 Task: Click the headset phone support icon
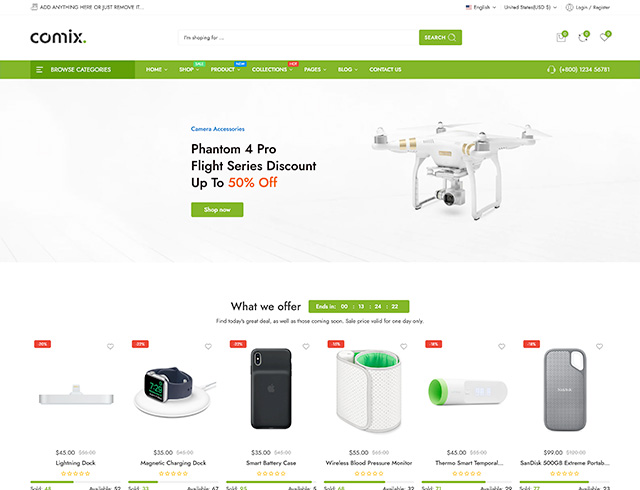551,70
